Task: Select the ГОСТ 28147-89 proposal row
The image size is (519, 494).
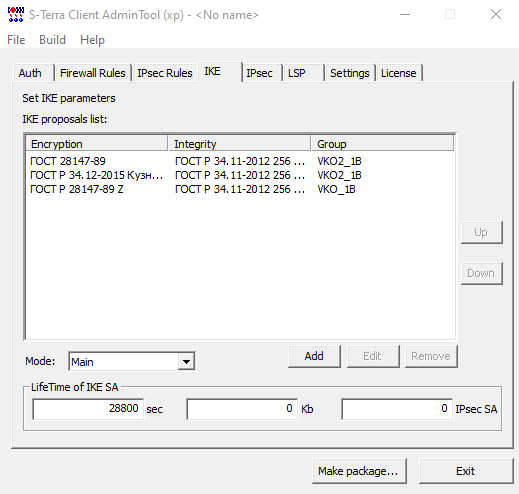Action: [x=240, y=161]
